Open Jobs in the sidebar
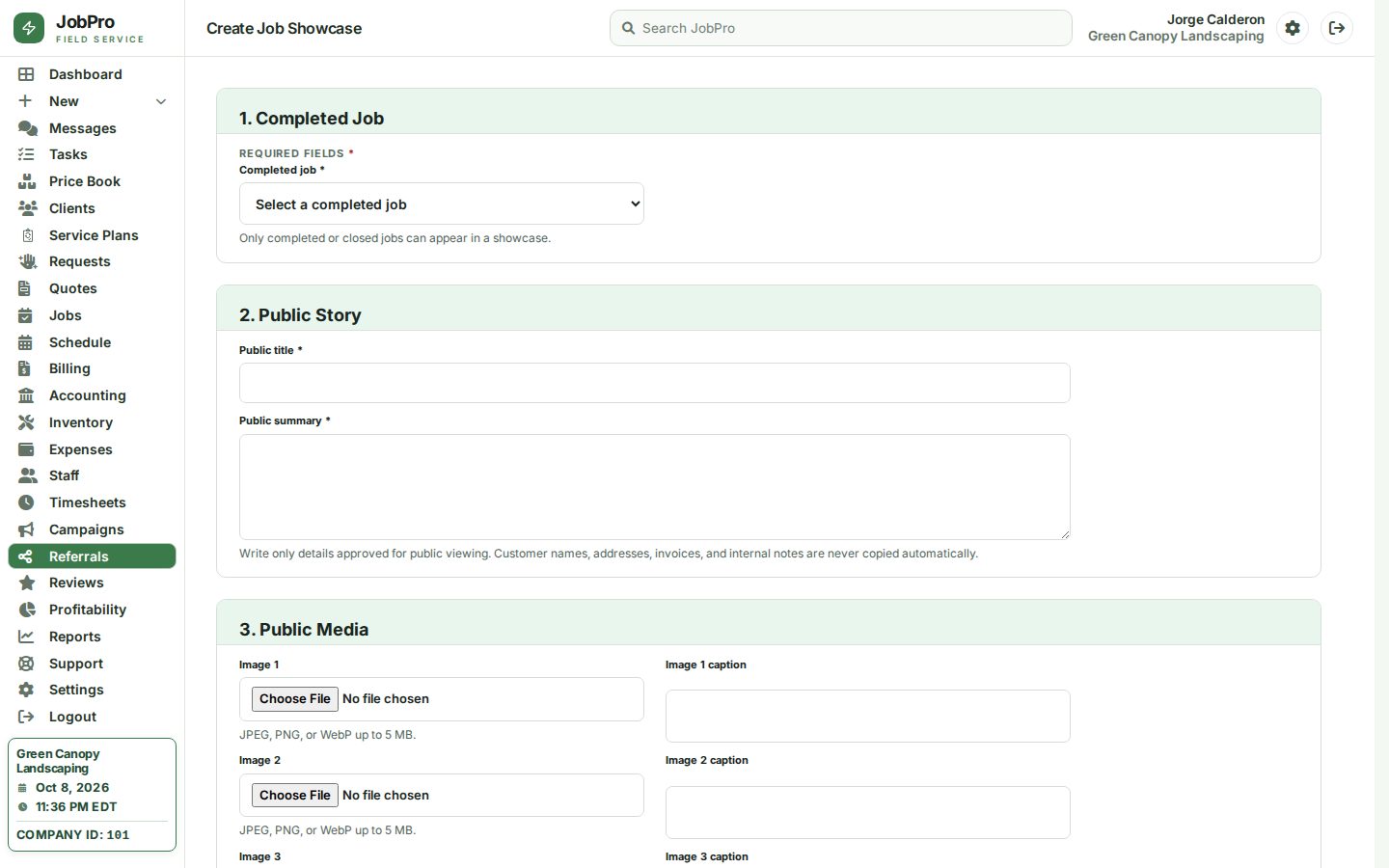Viewport: 1389px width, 868px height. [92, 315]
